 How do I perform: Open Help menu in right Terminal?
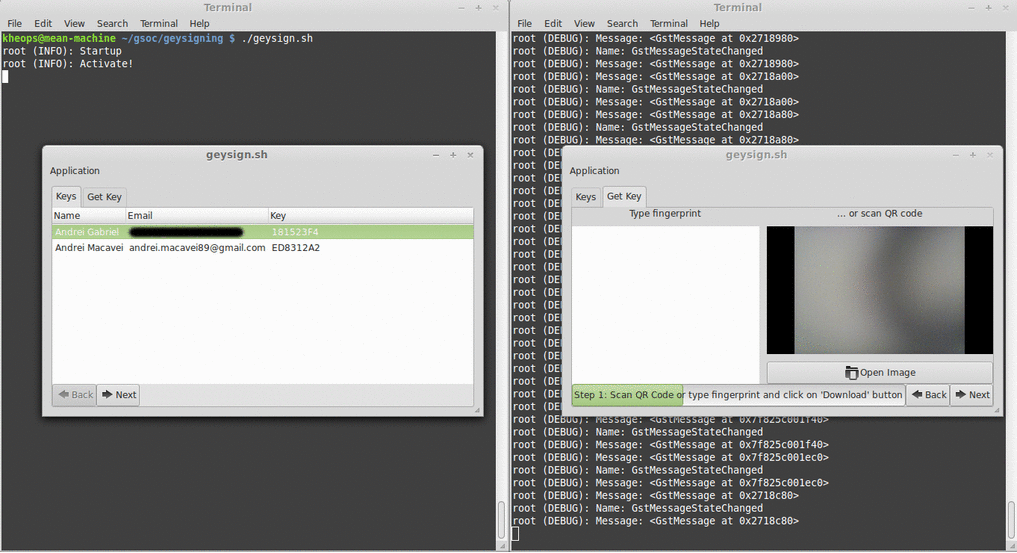tap(709, 23)
